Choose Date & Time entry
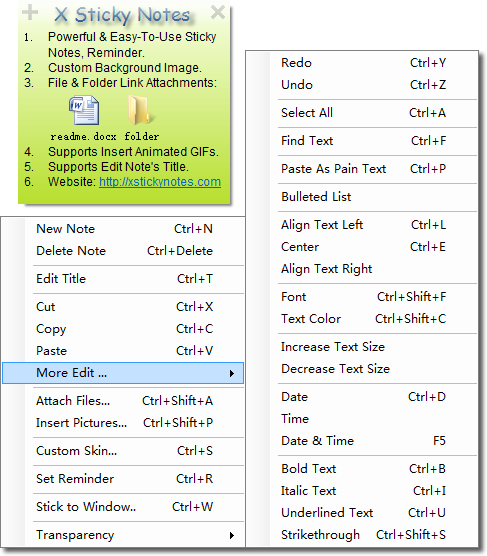The height and width of the screenshot is (556, 487). [x=363, y=441]
